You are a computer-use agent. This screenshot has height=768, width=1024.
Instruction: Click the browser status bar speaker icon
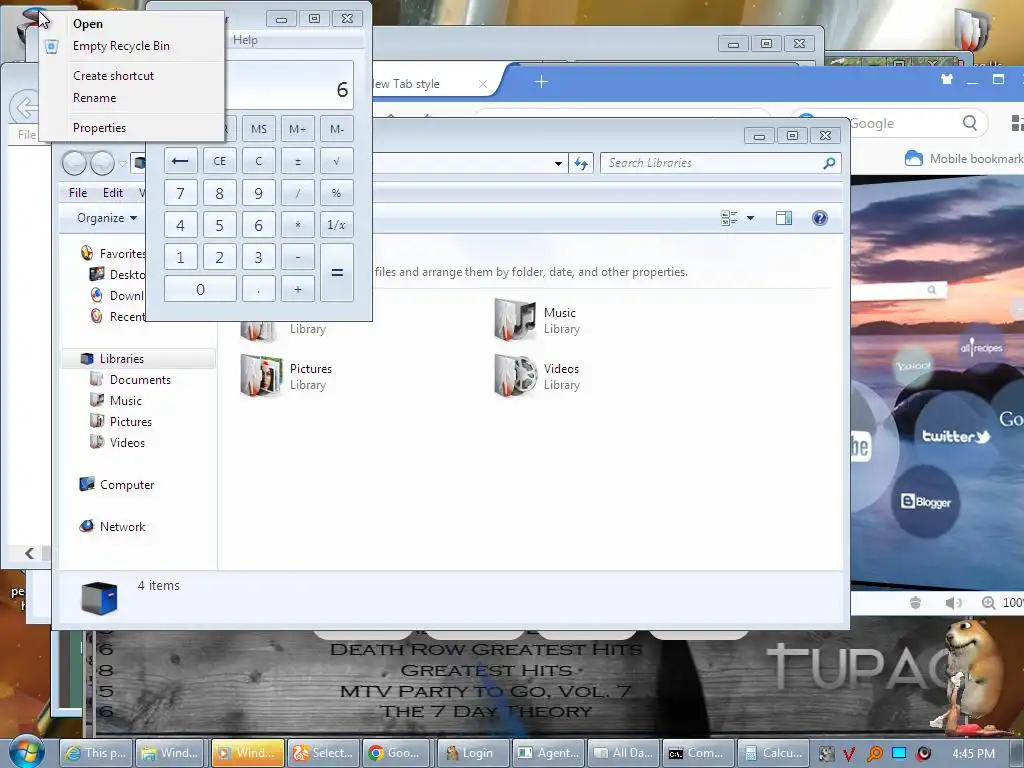pos(953,603)
